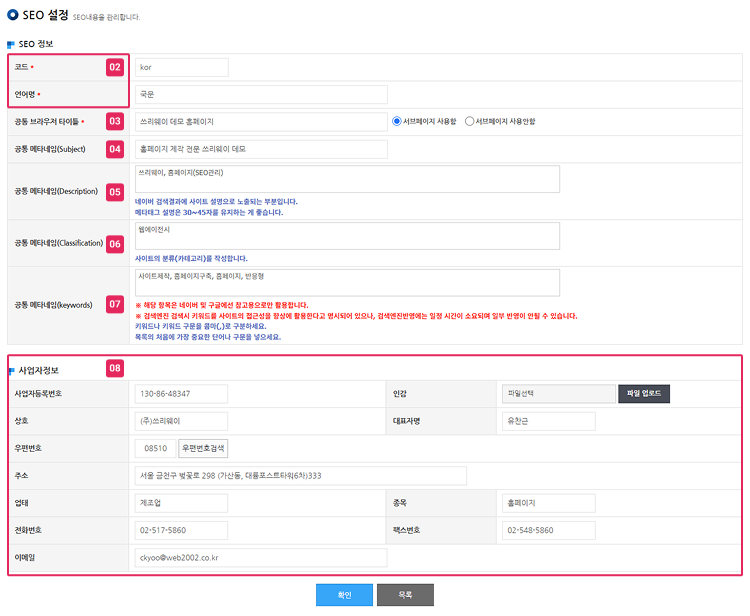Click the 파일 업로드 button
Image resolution: width=750 pixels, height=616 pixels.
(644, 394)
